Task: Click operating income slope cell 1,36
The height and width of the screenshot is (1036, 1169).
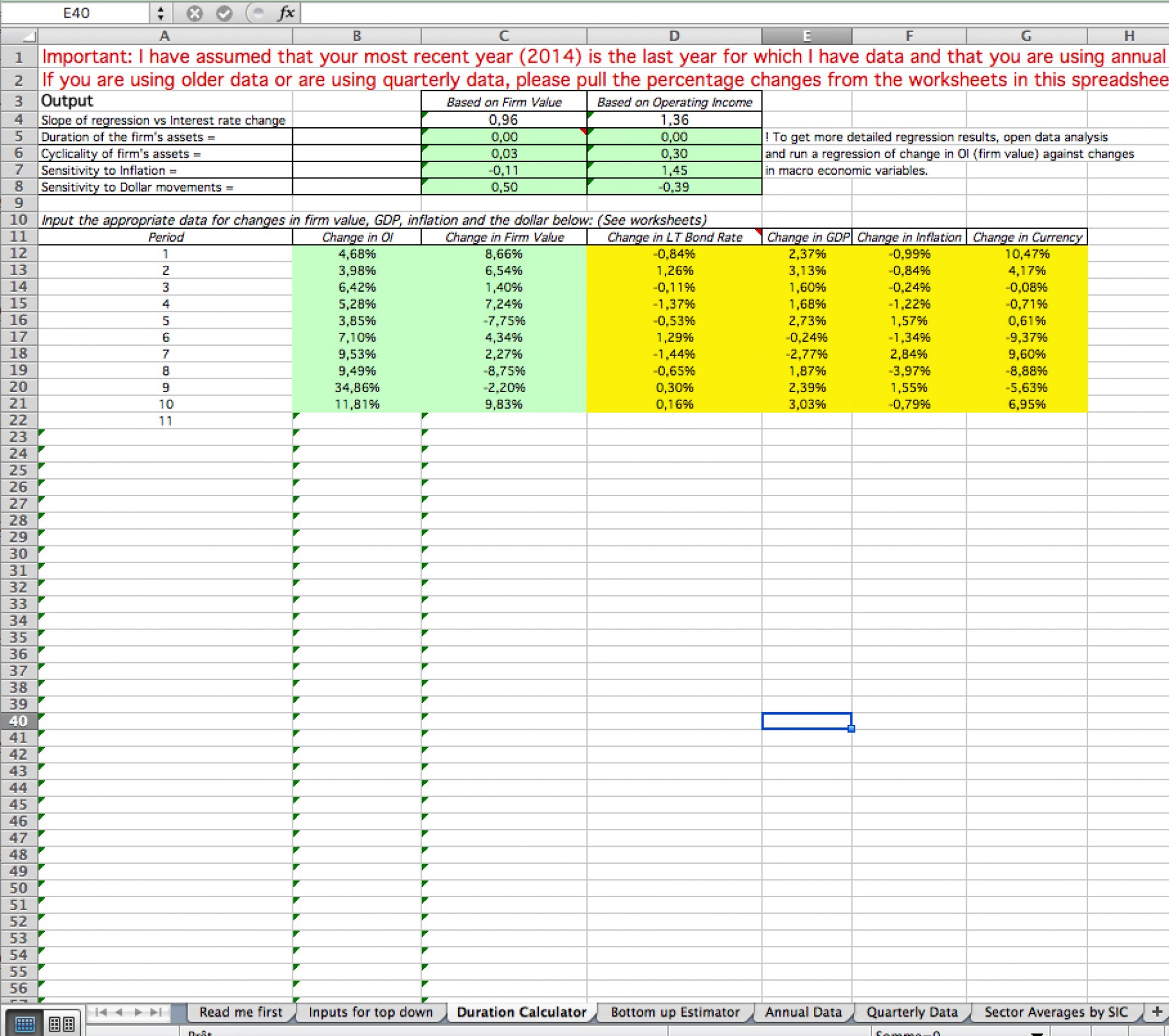Action: [x=675, y=120]
